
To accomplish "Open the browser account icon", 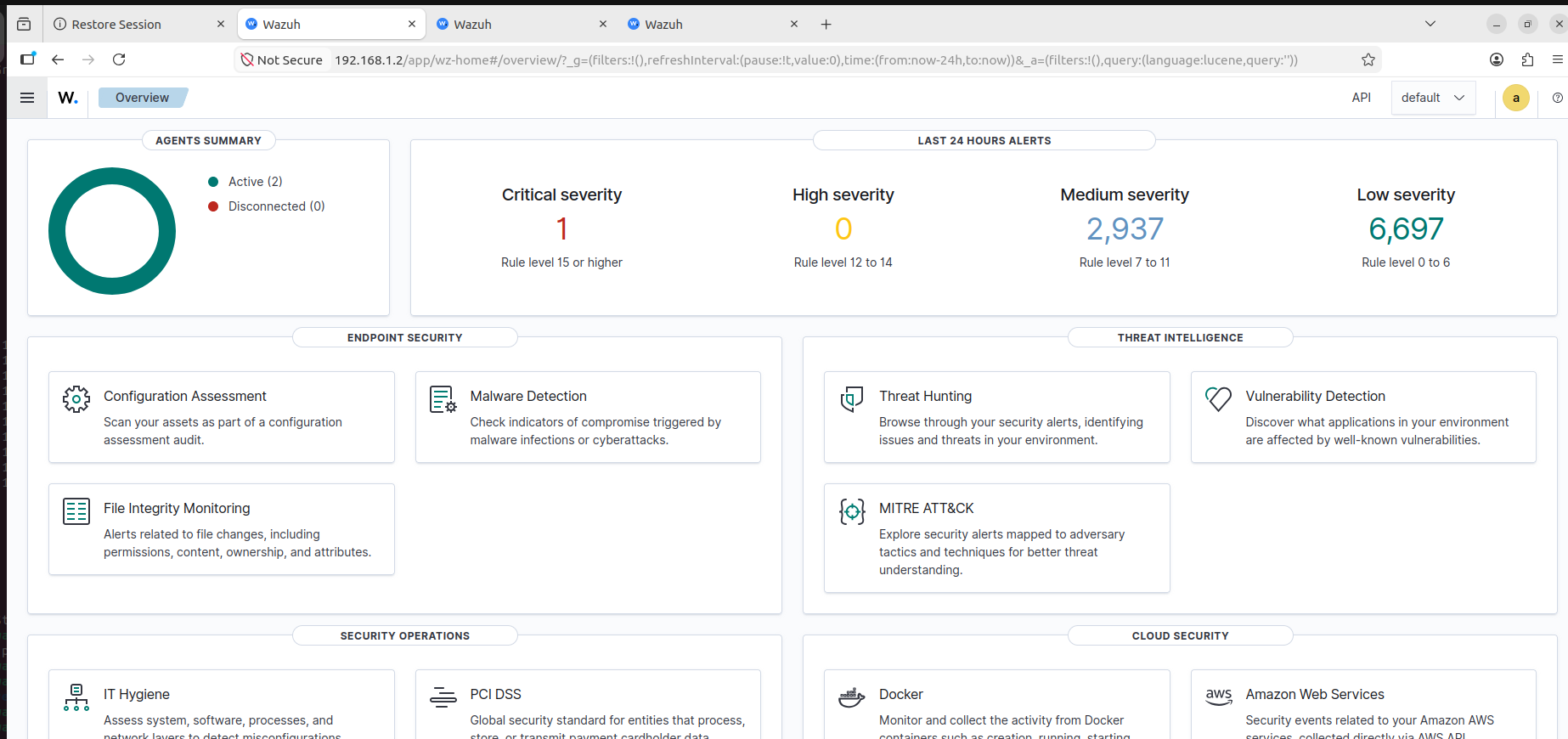I will (1497, 59).
